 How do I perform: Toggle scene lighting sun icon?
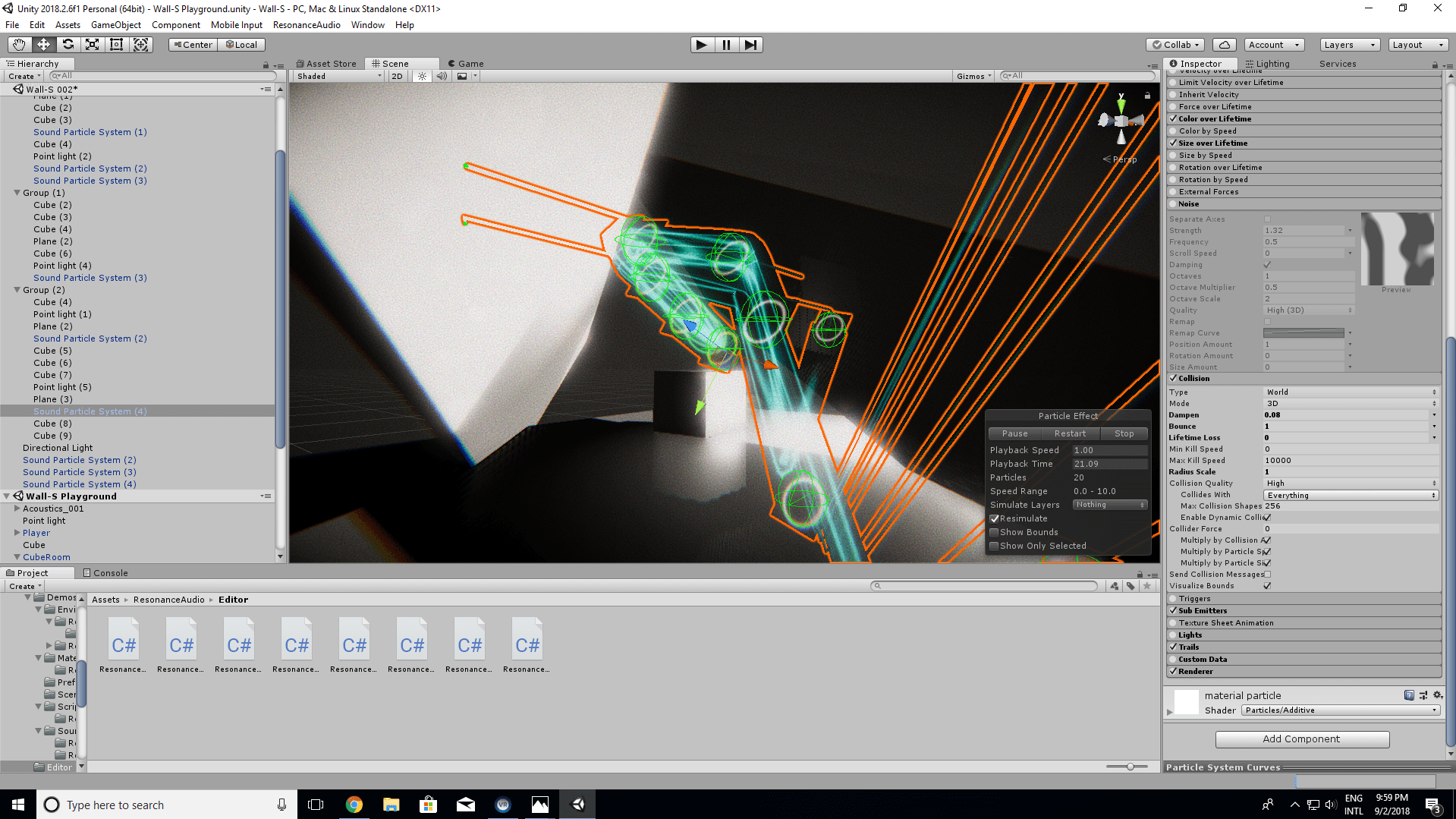point(422,76)
